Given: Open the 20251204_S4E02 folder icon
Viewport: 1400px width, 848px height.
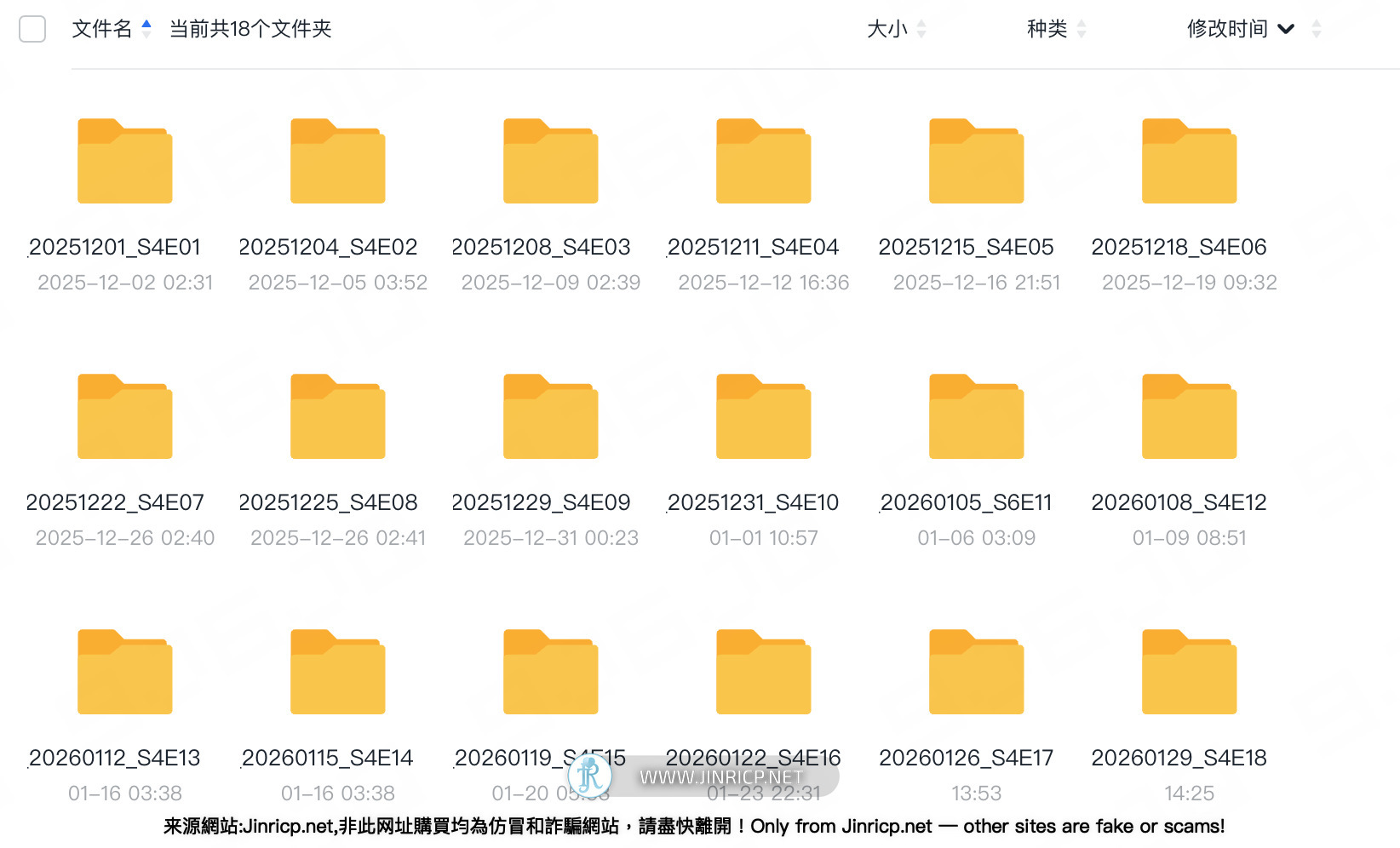Looking at the screenshot, I should click(337, 161).
